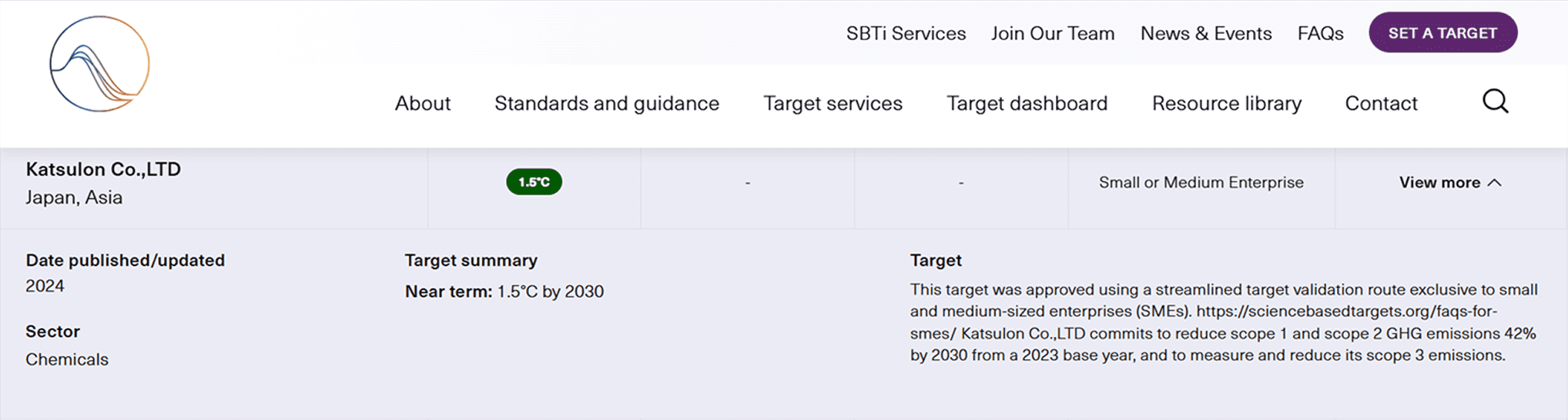Open the Target services menu

[833, 103]
